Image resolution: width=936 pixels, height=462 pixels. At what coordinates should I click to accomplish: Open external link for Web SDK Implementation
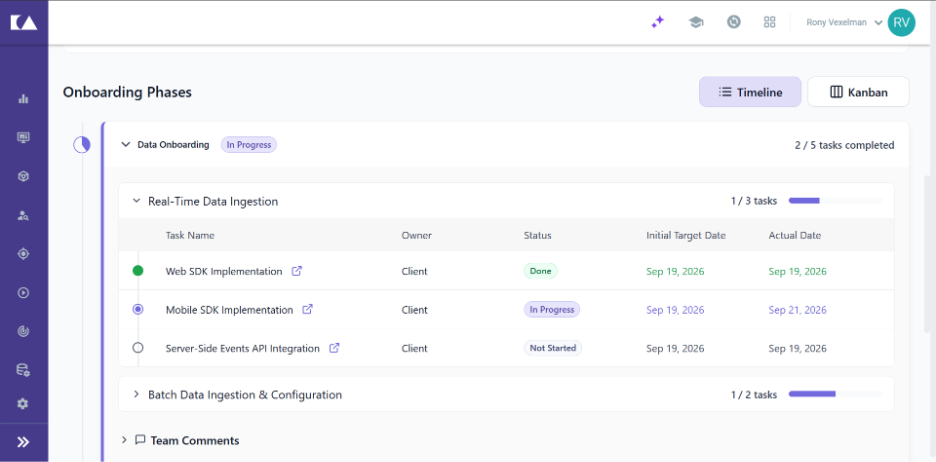[x=297, y=271]
